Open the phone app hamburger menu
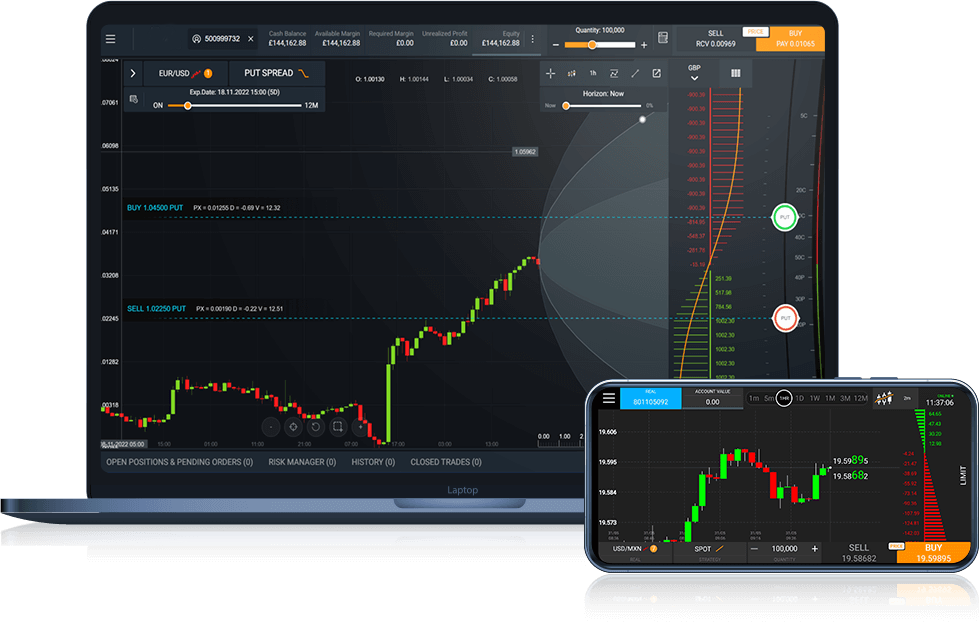Image resolution: width=979 pixels, height=627 pixels. click(609, 398)
